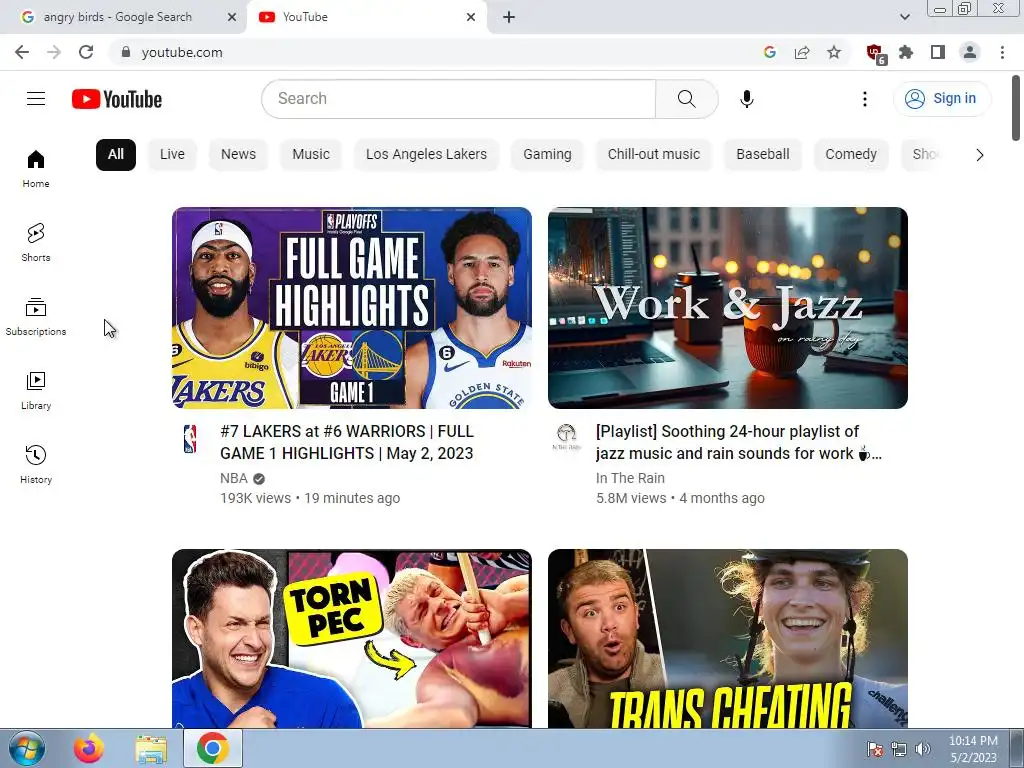Launch Firefox from the taskbar
Screen dimensions: 1024x768
click(x=88, y=748)
